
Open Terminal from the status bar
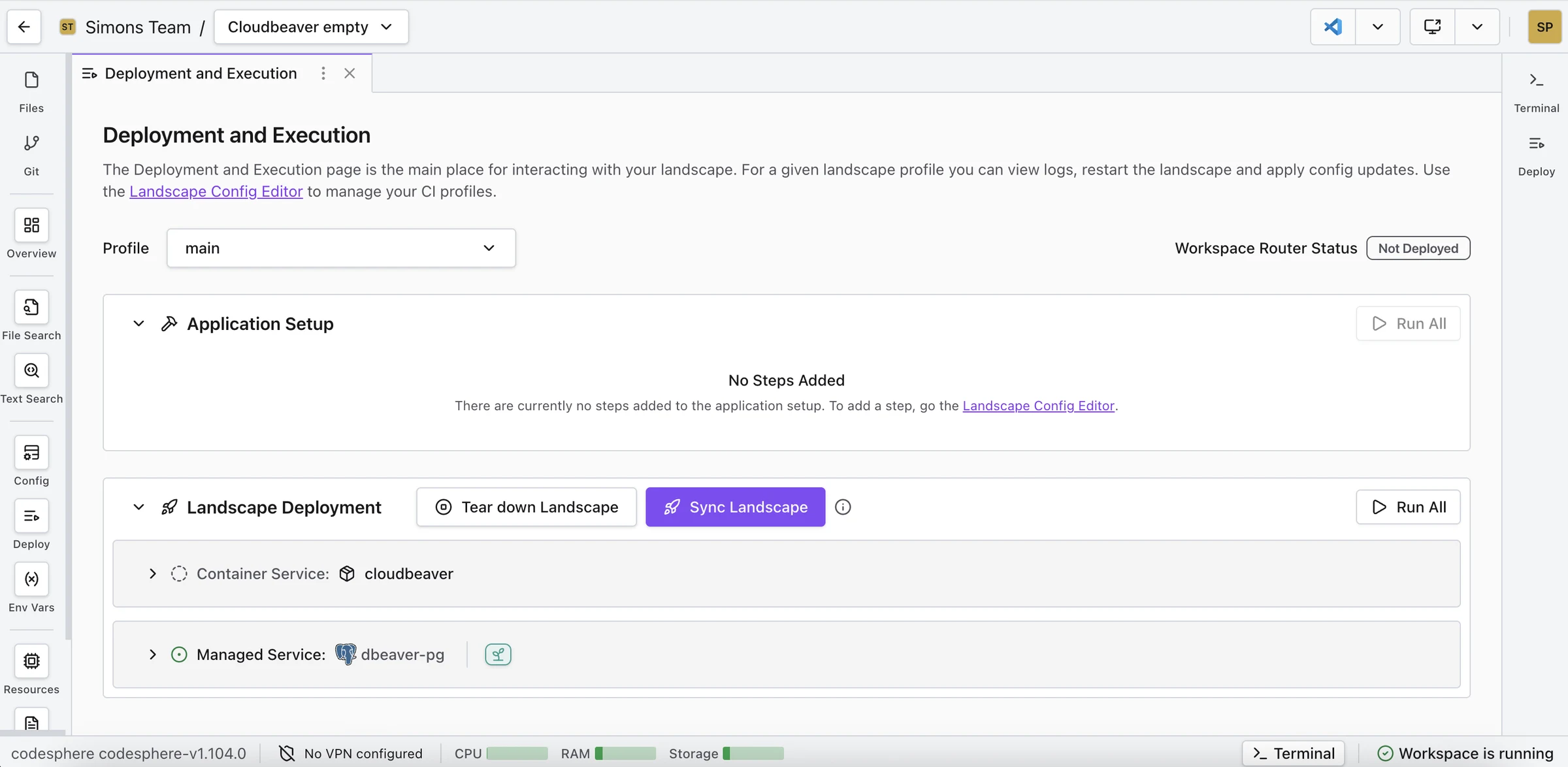click(1294, 753)
